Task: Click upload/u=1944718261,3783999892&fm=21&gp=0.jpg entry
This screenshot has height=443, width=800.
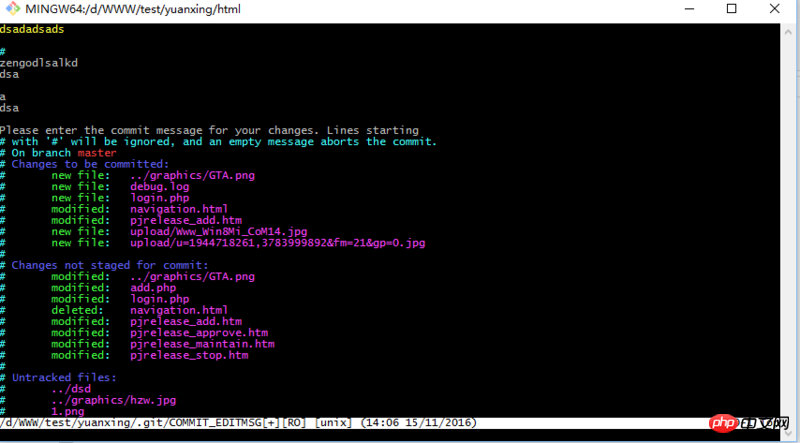Action: coord(278,243)
